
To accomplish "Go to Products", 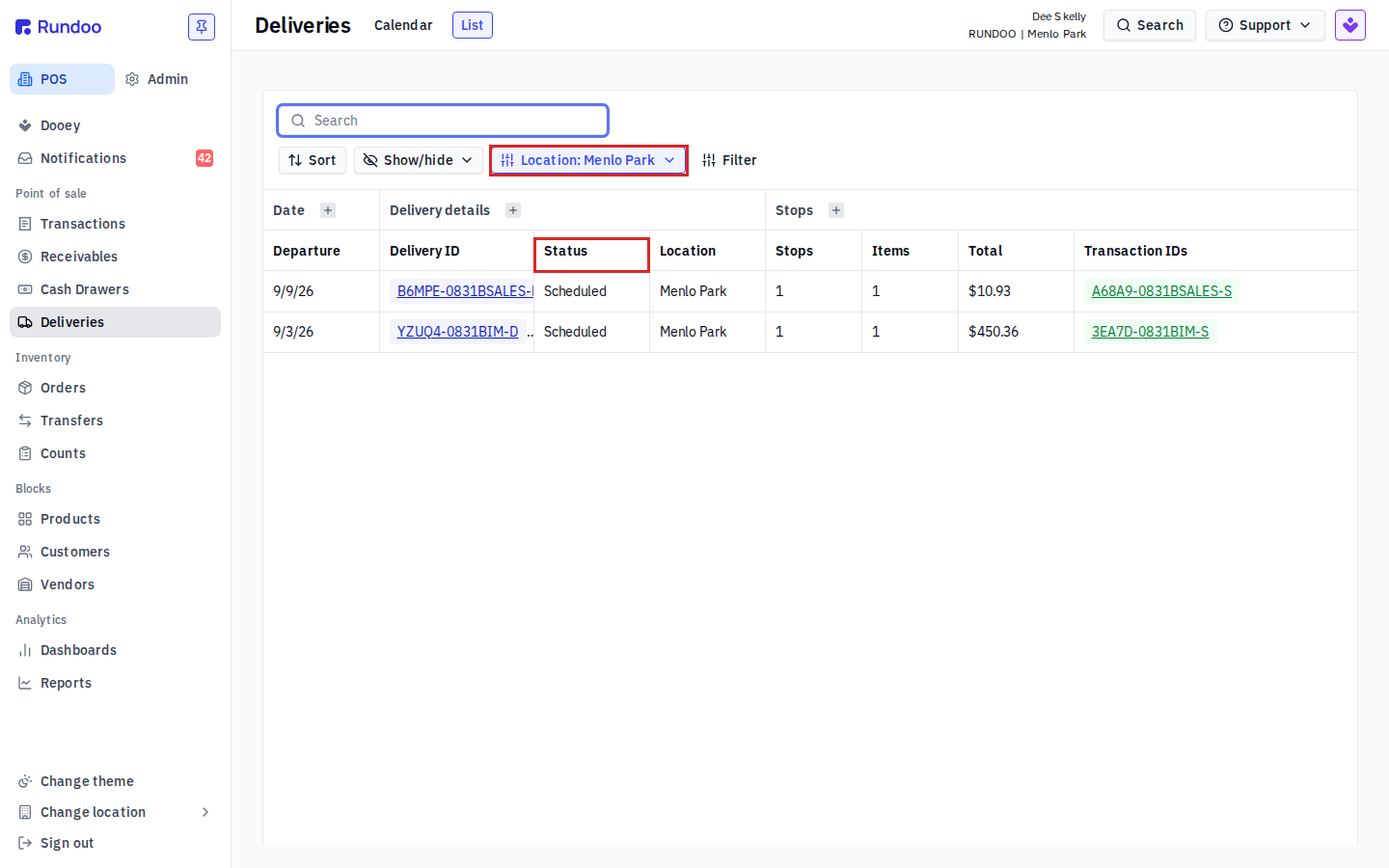I will click(x=115, y=519).
